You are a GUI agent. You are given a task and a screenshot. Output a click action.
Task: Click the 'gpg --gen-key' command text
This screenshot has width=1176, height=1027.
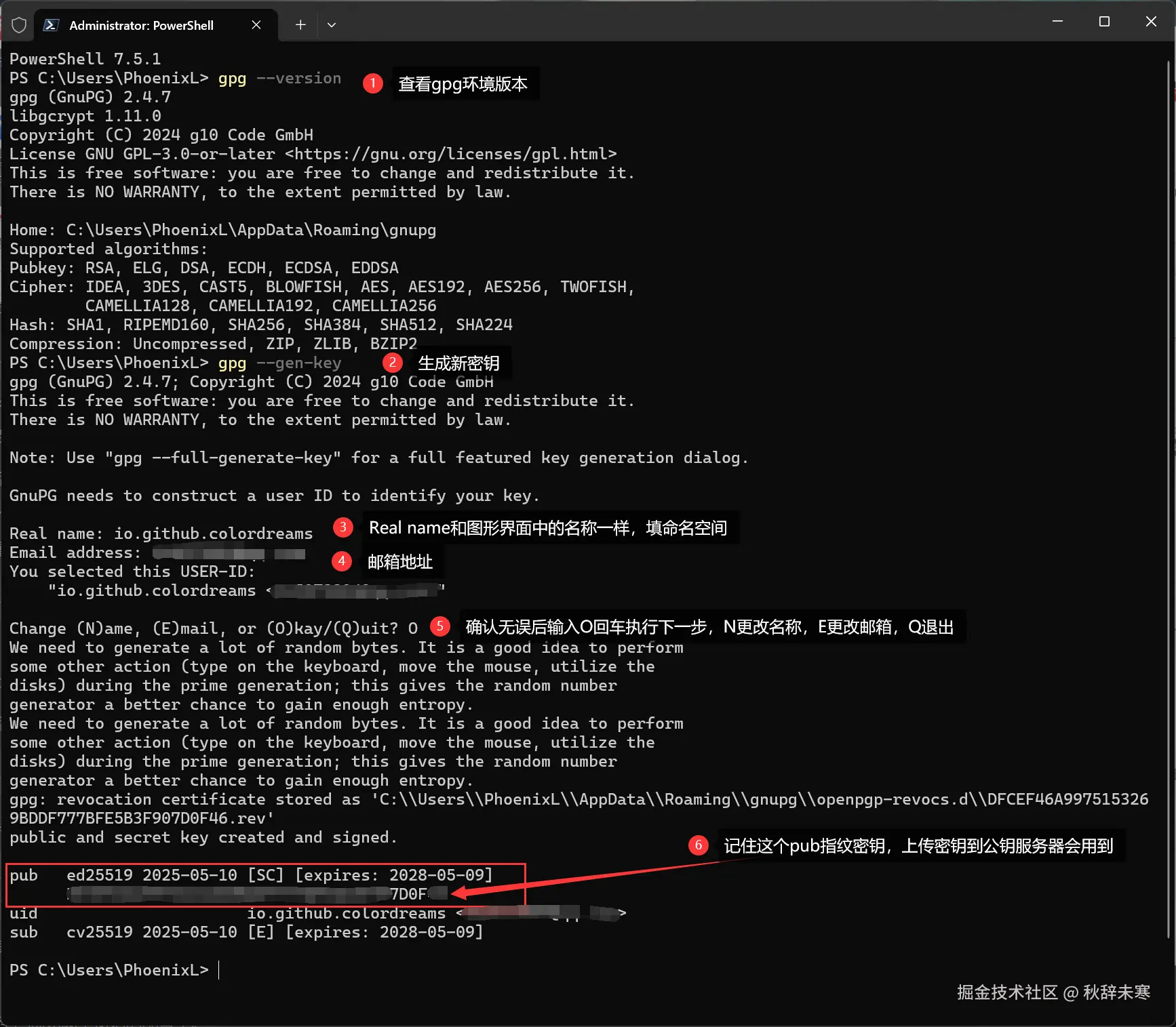pyautogui.click(x=279, y=363)
